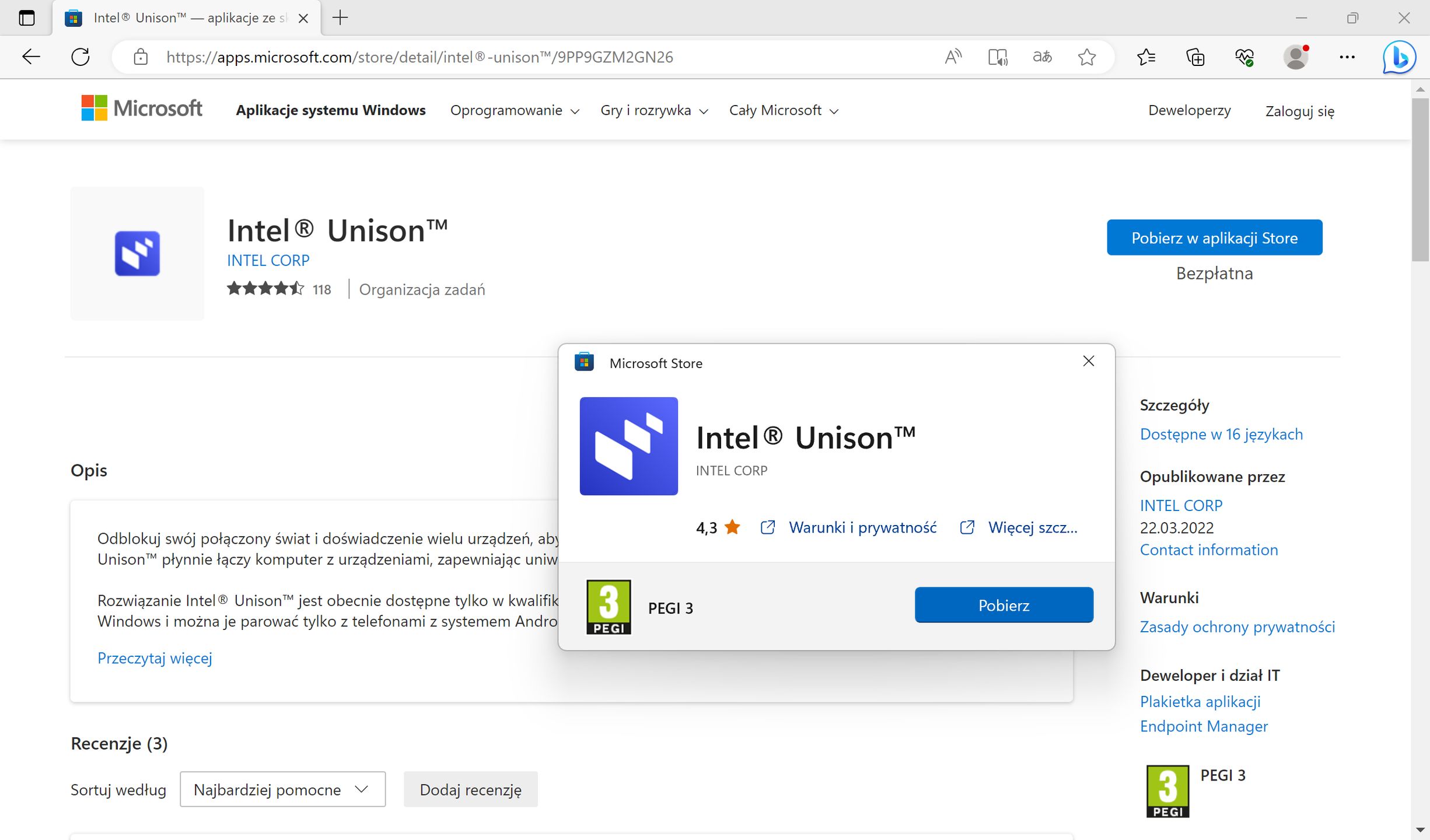
Task: Click the Recenzje (3) heading
Action: pyautogui.click(x=119, y=743)
